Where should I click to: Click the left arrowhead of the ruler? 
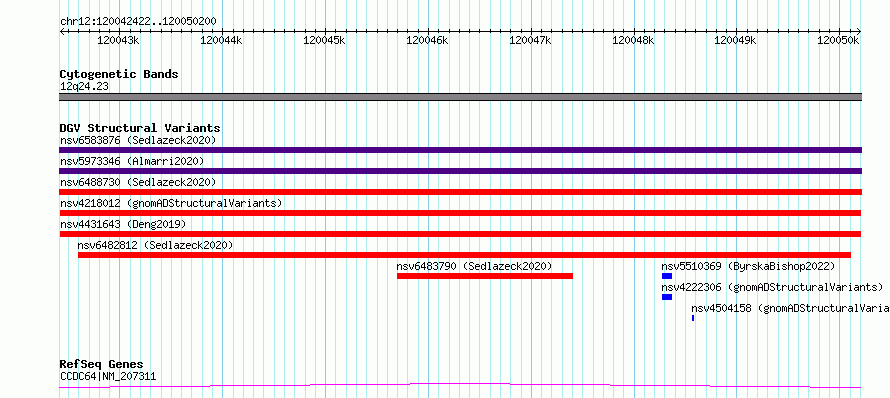point(62,32)
